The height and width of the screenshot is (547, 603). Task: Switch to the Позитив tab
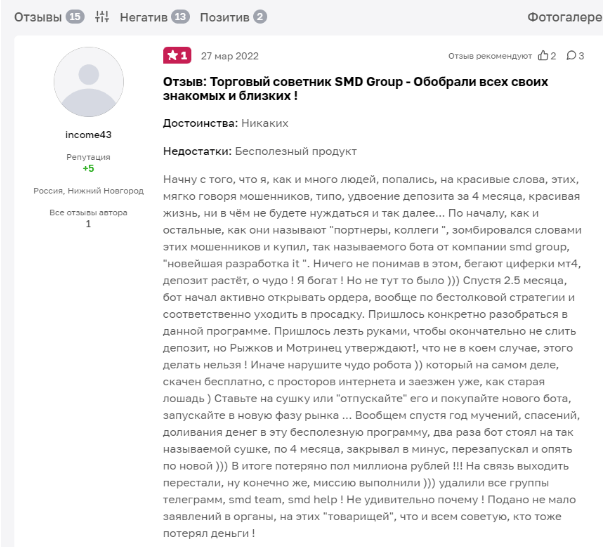click(233, 17)
